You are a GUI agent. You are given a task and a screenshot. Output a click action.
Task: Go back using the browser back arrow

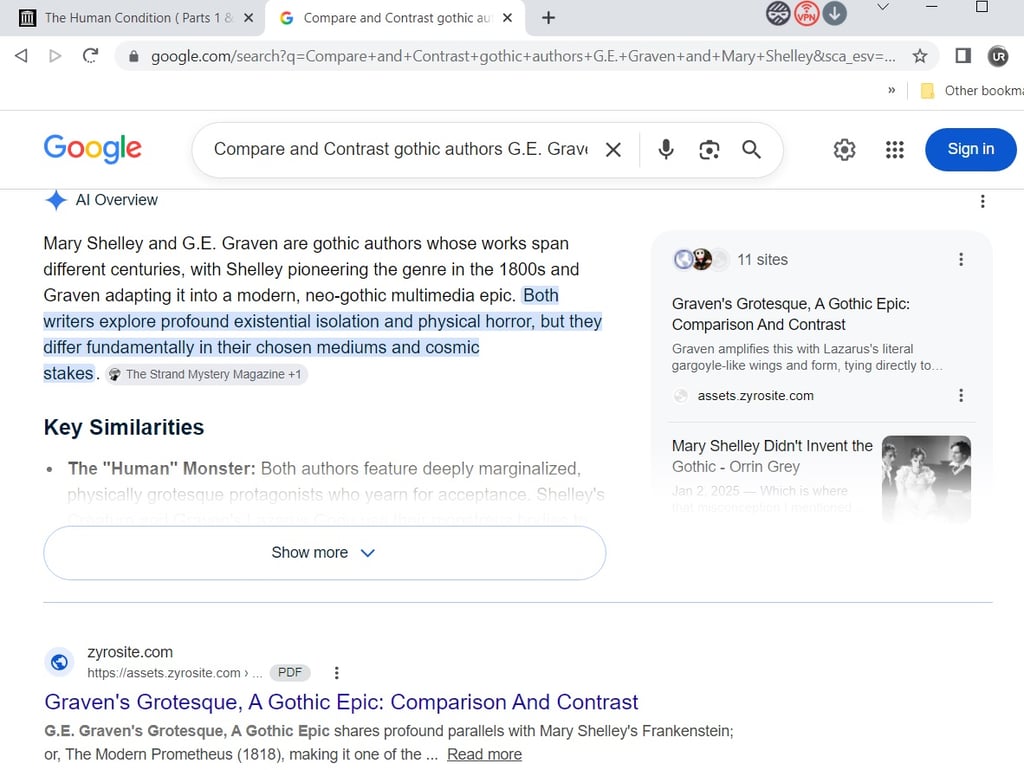coord(21,56)
